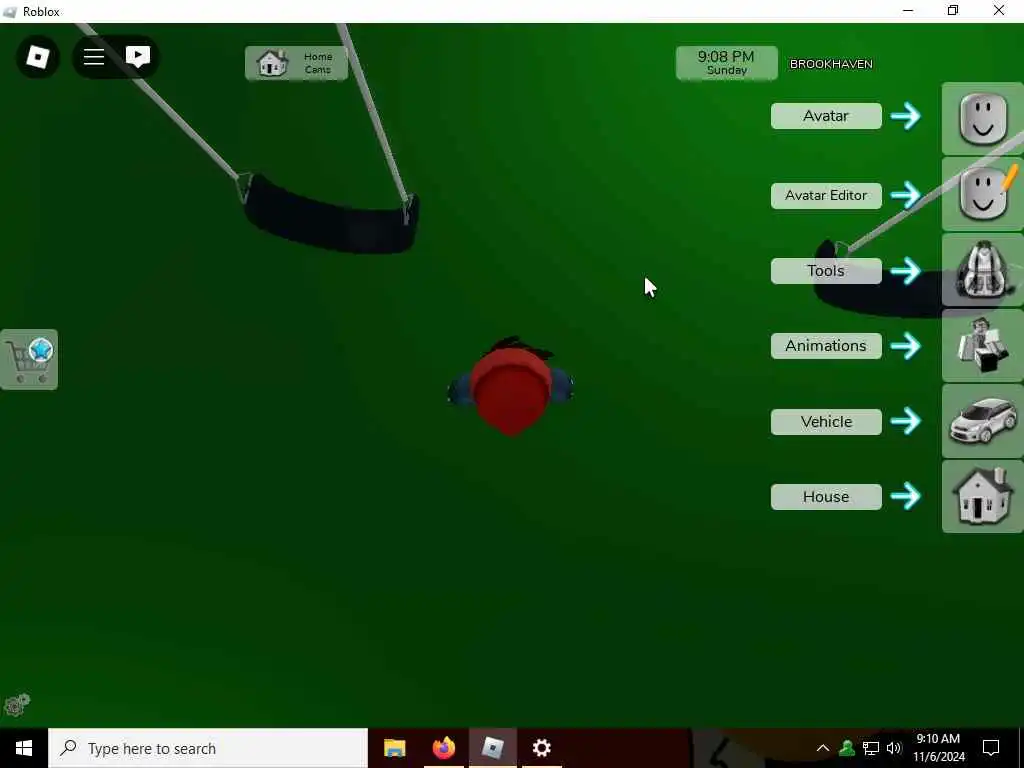
Task: Open the network tray icon
Action: [871, 748]
